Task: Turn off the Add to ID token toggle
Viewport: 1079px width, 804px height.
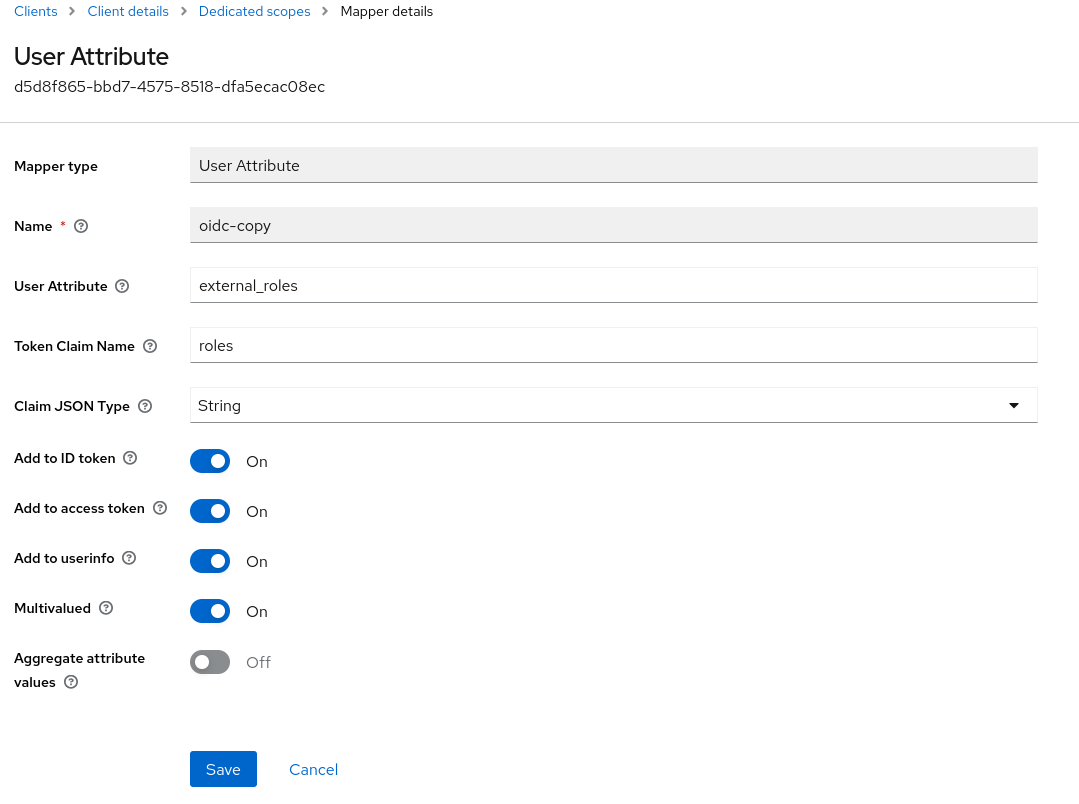Action: click(x=210, y=461)
